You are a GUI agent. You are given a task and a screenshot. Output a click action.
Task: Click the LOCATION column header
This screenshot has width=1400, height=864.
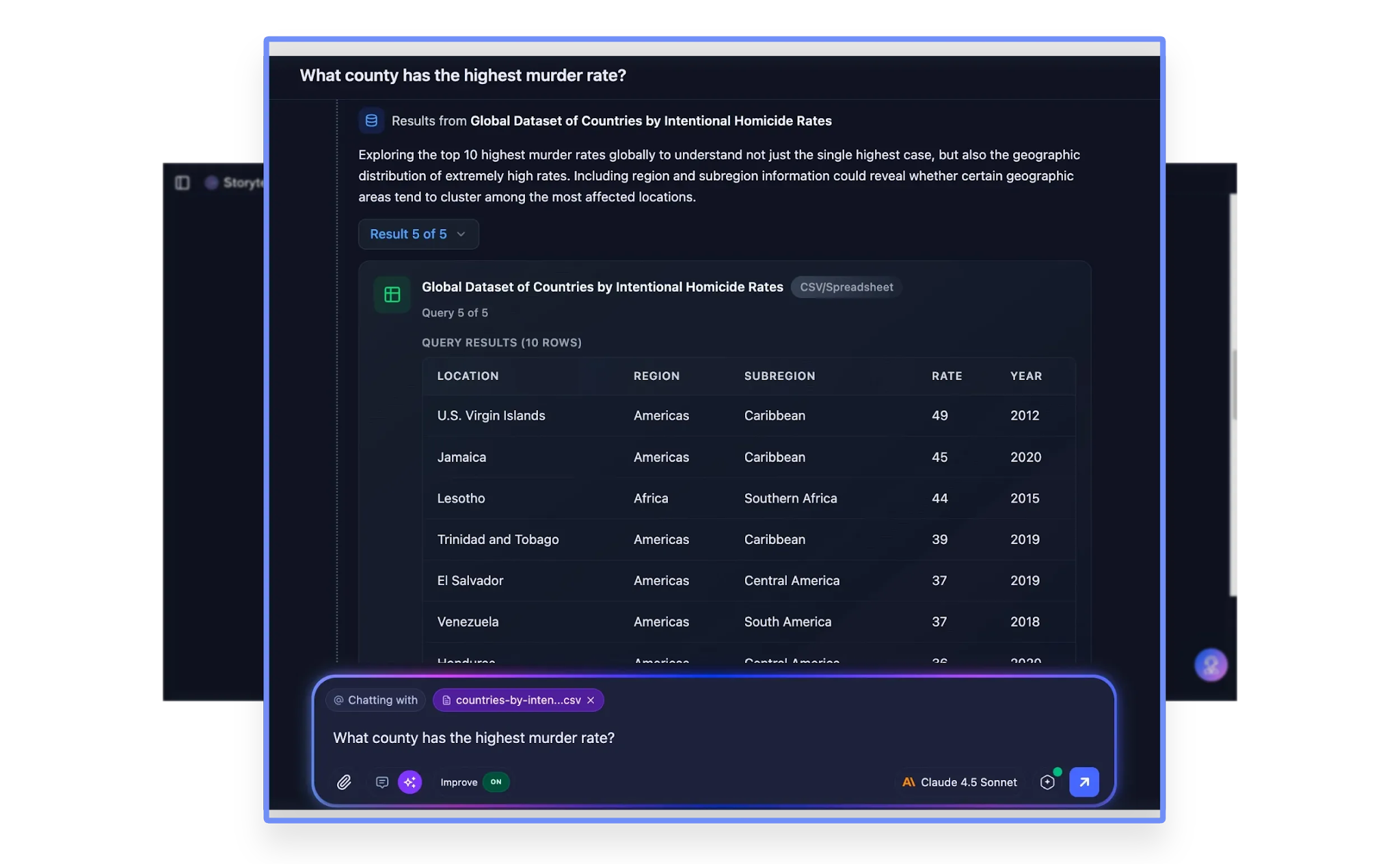(468, 376)
